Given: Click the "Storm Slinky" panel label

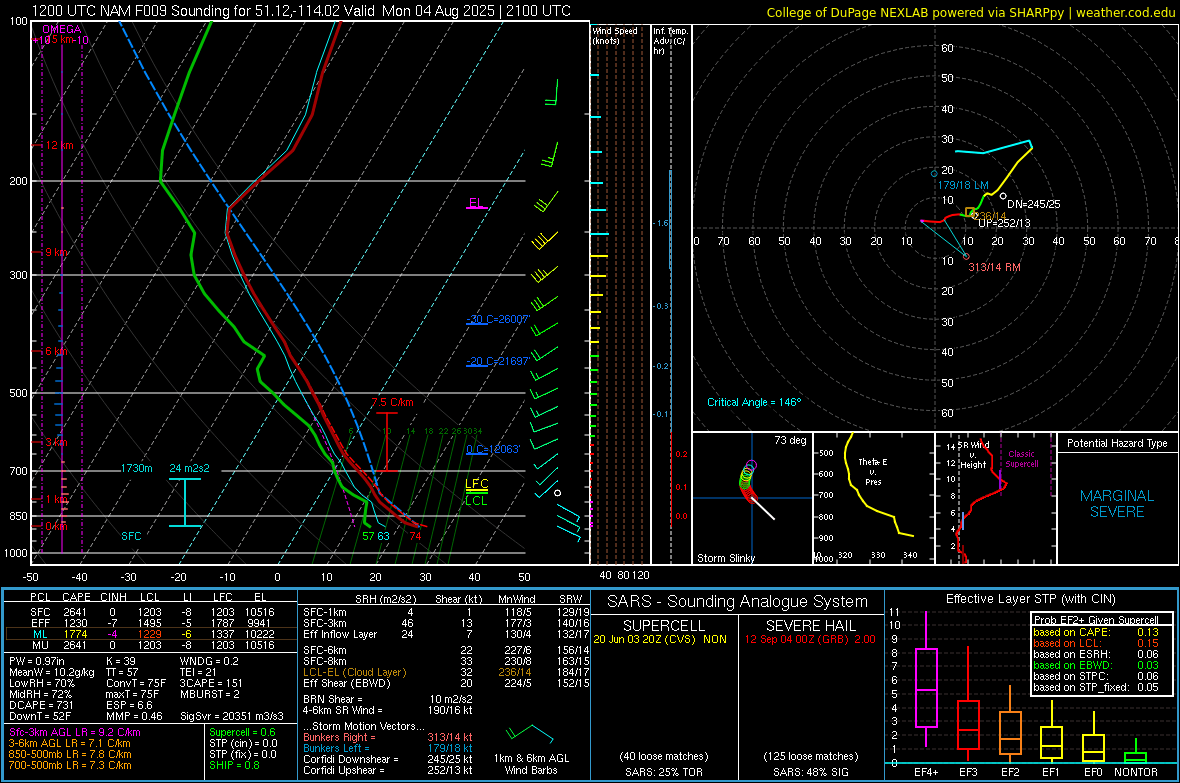Looking at the screenshot, I should click(726, 558).
